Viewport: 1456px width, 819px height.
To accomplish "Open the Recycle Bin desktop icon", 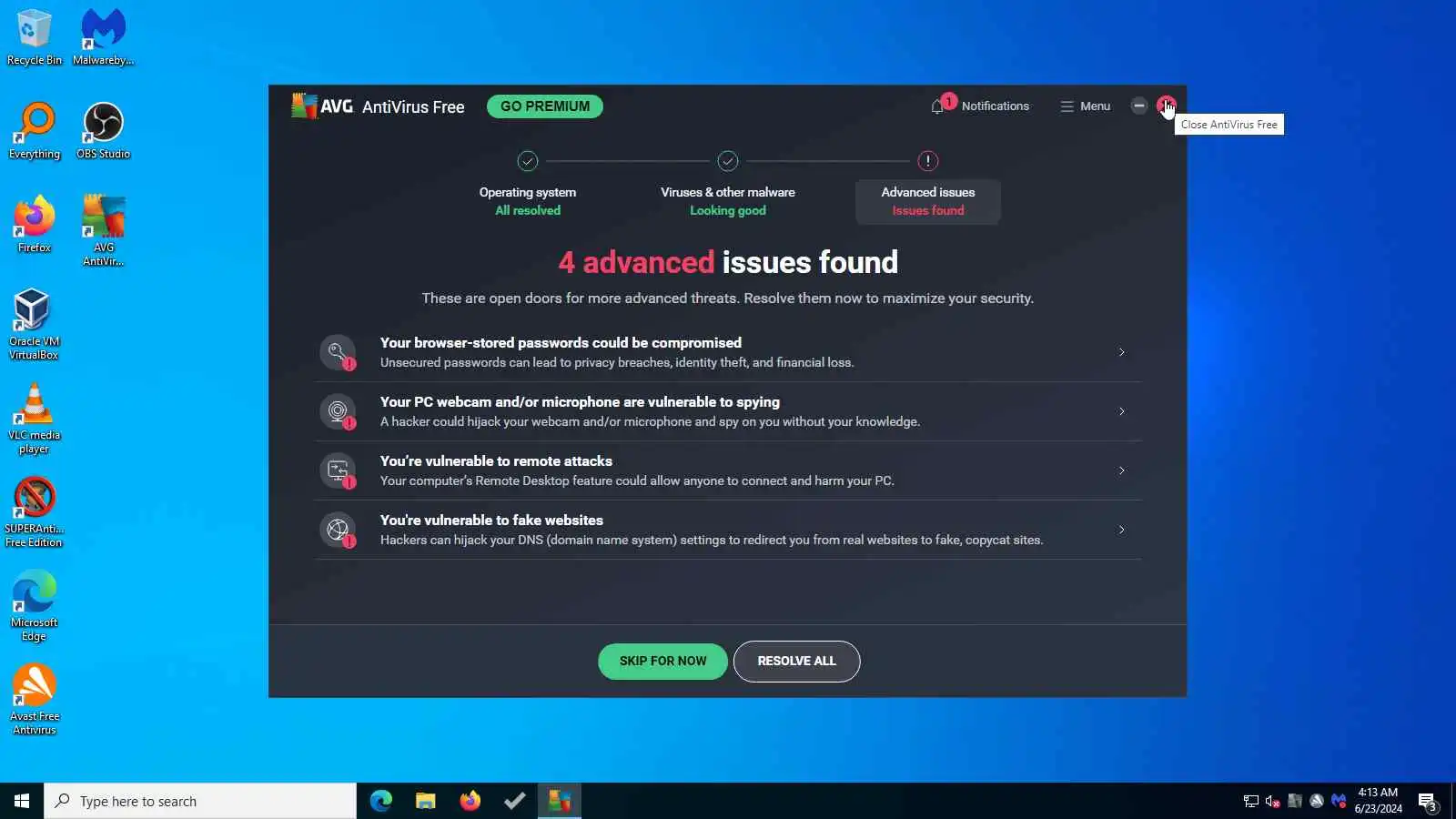I will (35, 37).
